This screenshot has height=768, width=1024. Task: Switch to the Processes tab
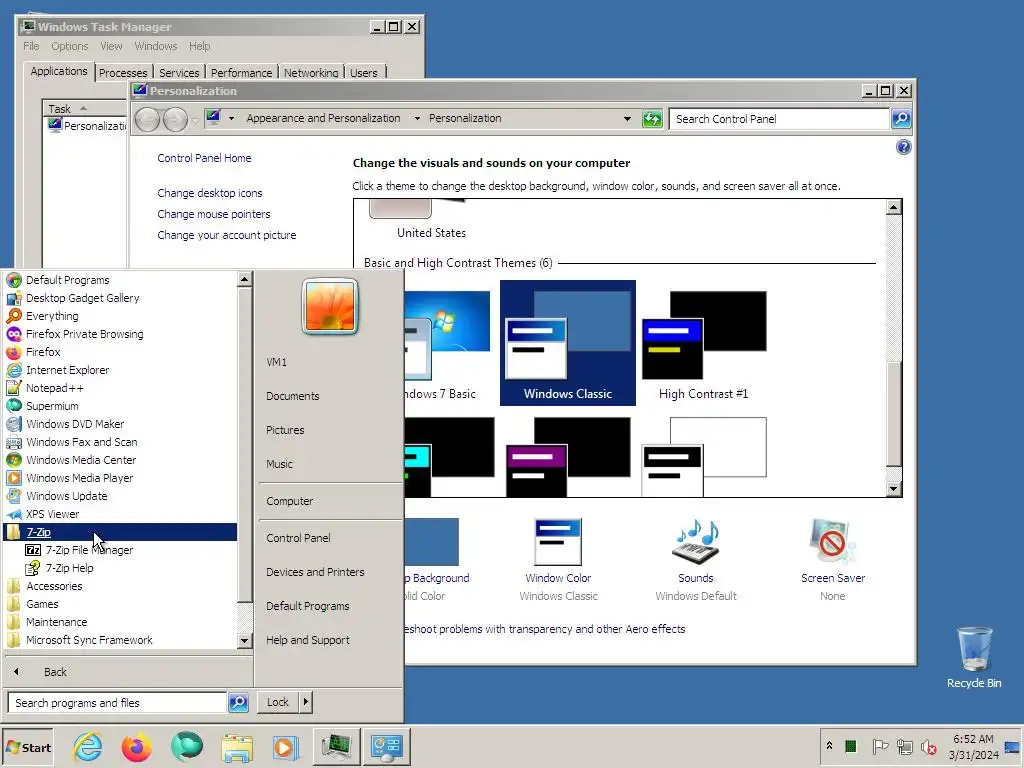click(123, 72)
